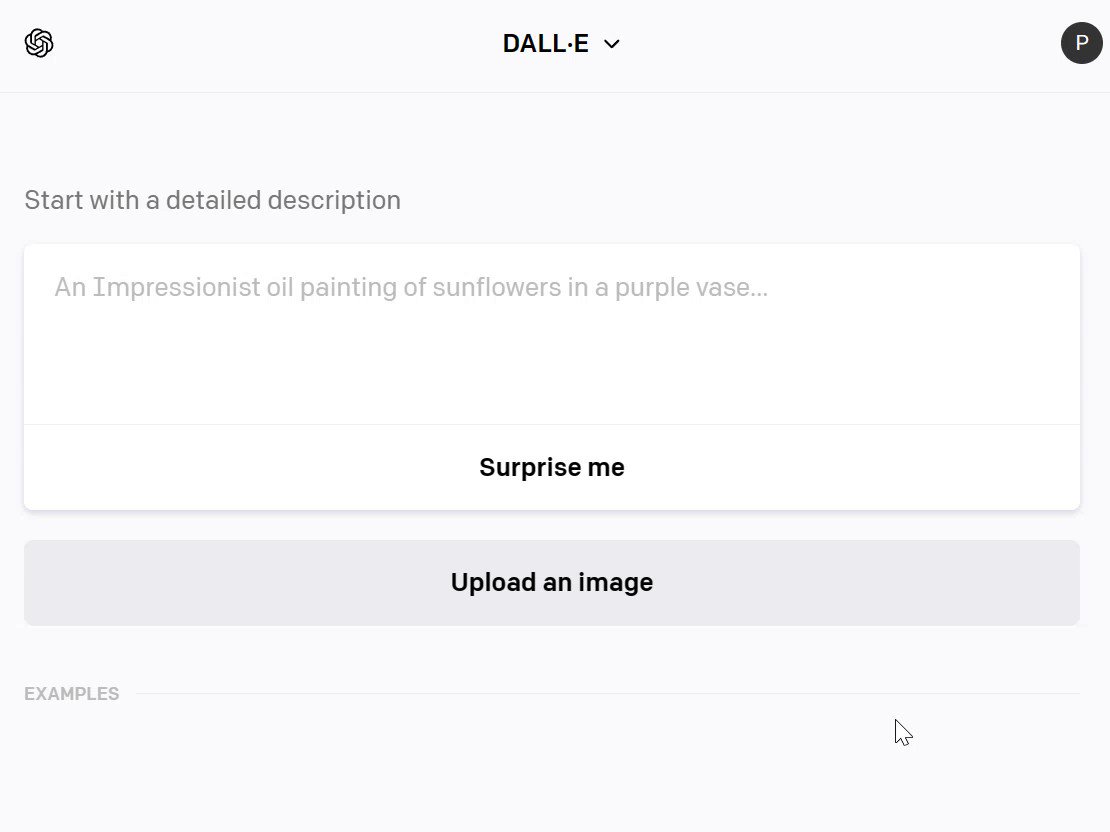Select the DALL·E product name in the header
The width and height of the screenshot is (1110, 832).
546,44
